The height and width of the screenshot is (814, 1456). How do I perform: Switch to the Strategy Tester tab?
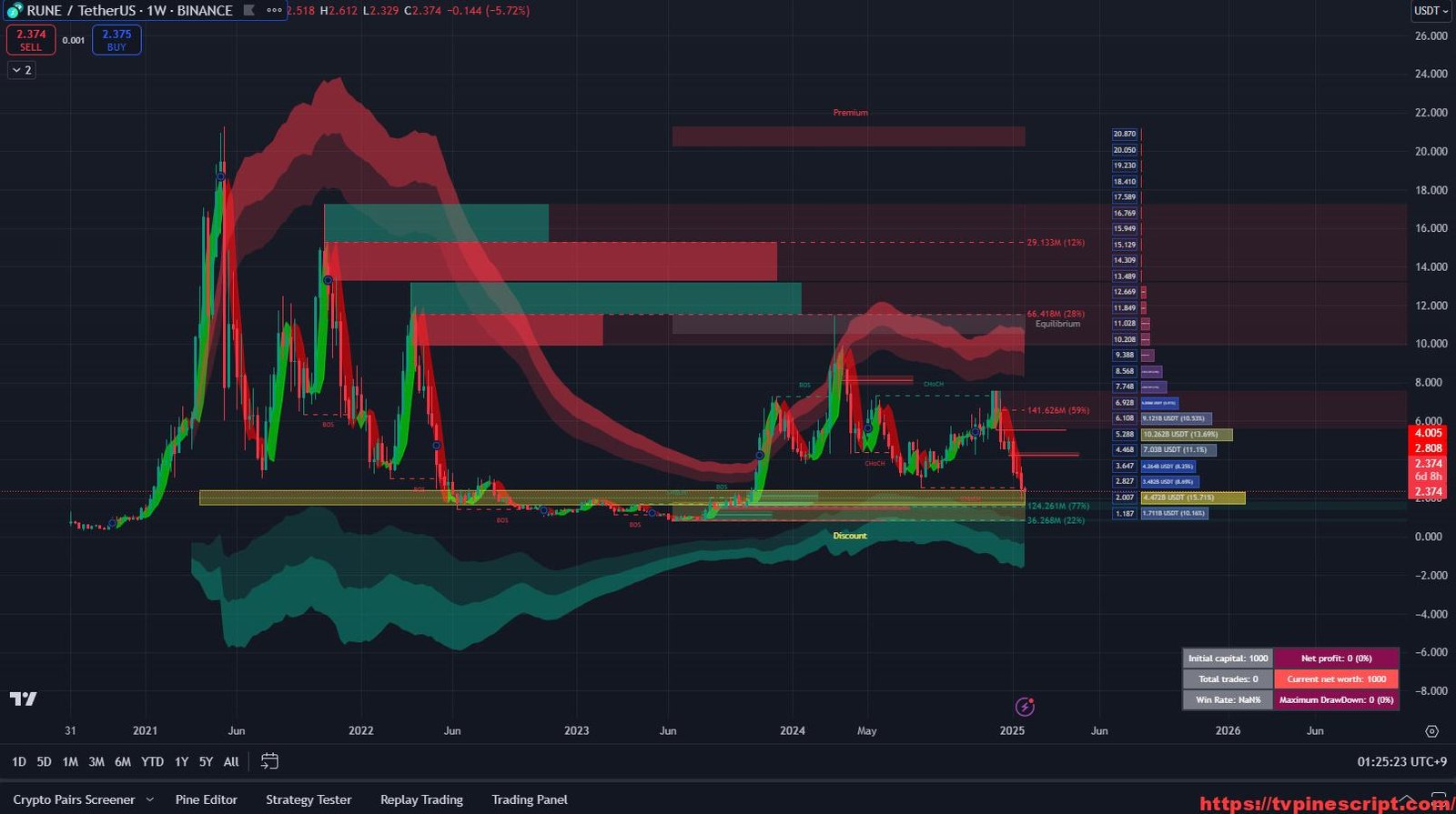tap(308, 799)
